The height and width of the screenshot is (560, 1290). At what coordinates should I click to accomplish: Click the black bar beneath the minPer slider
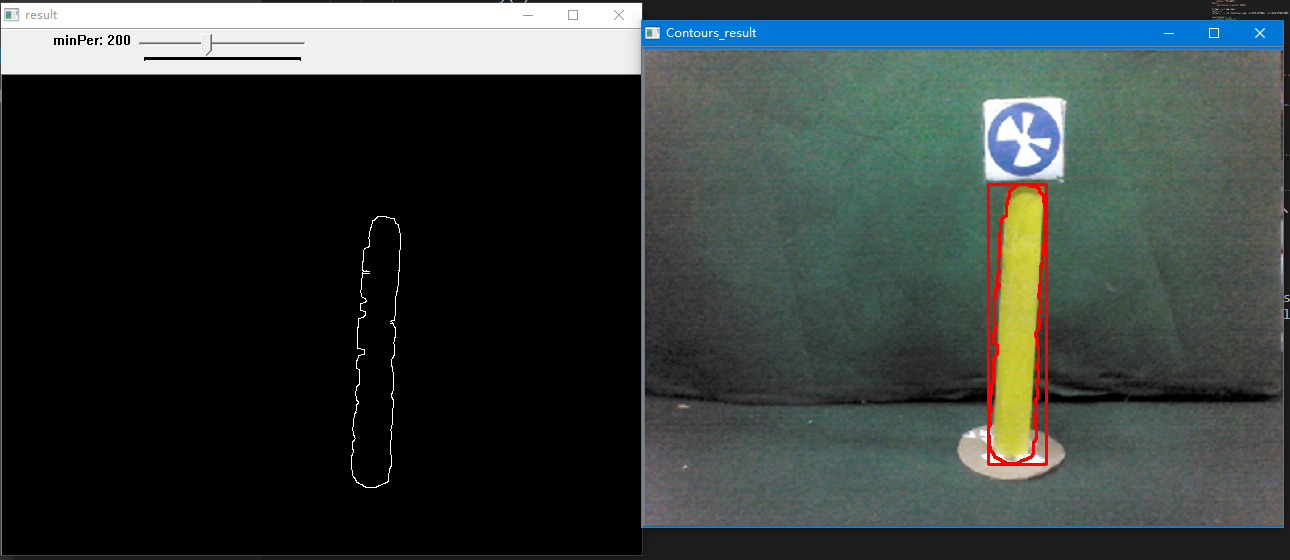(222, 59)
